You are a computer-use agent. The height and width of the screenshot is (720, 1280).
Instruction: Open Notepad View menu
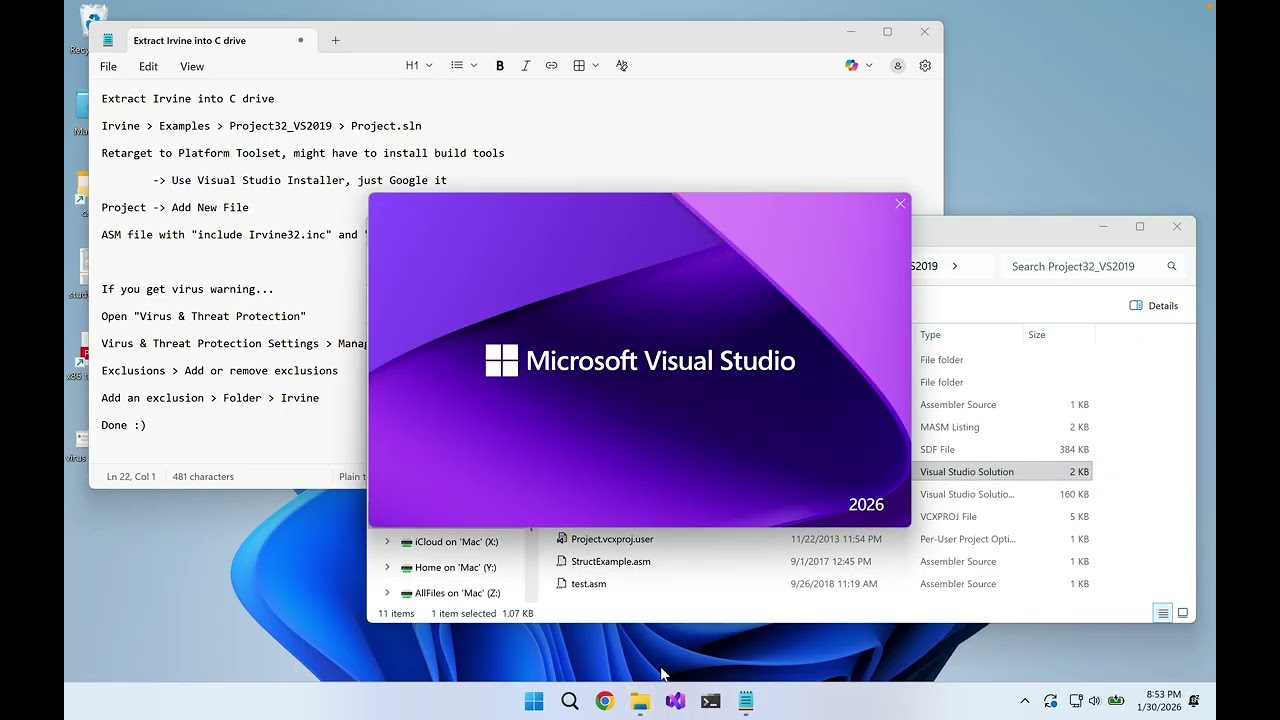click(192, 67)
